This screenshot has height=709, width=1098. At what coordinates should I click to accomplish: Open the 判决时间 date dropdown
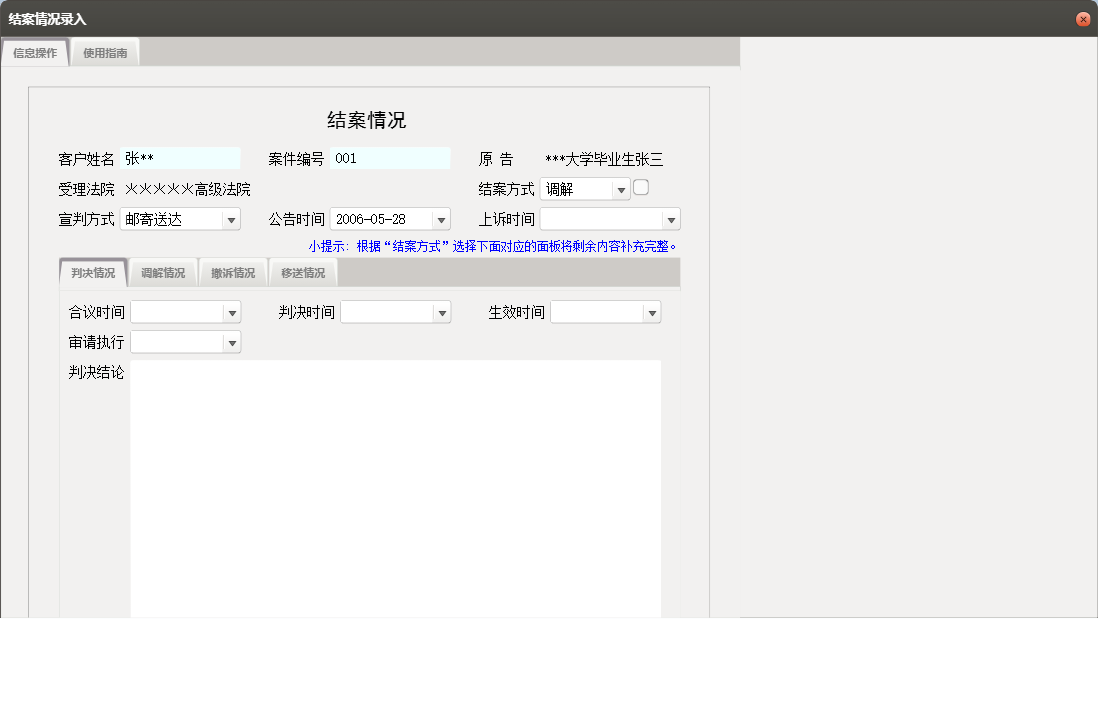(x=442, y=313)
